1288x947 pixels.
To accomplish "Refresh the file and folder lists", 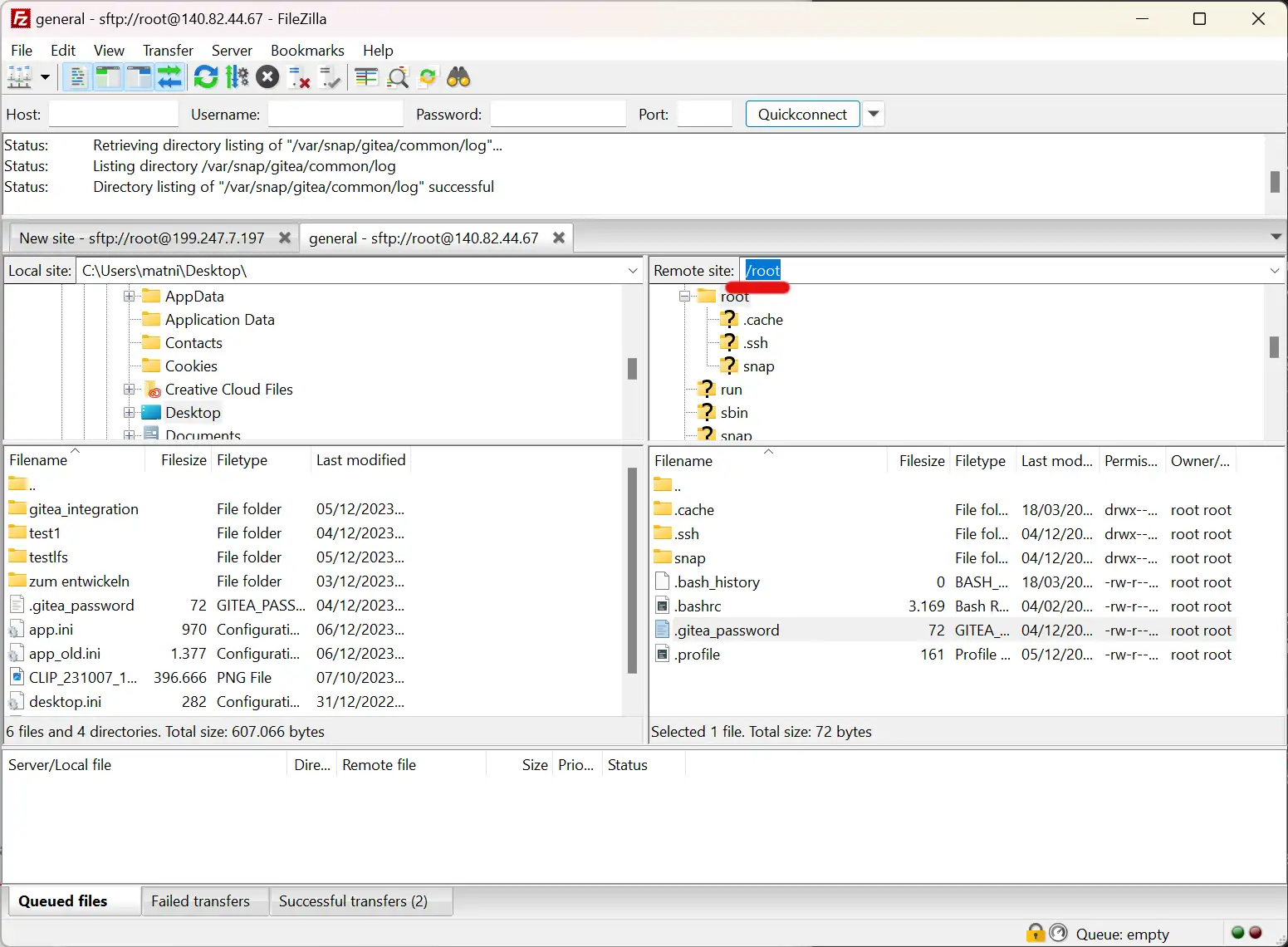I will pos(206,76).
